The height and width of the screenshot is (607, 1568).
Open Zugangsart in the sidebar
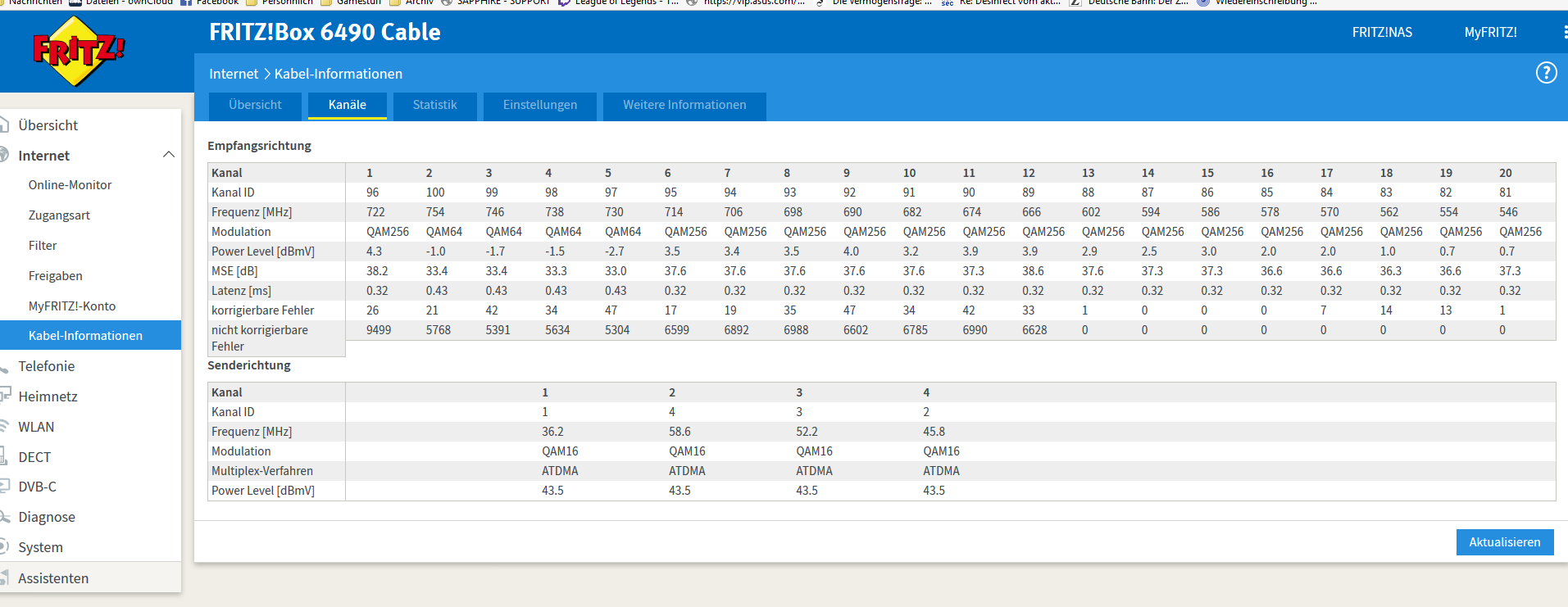click(x=59, y=215)
